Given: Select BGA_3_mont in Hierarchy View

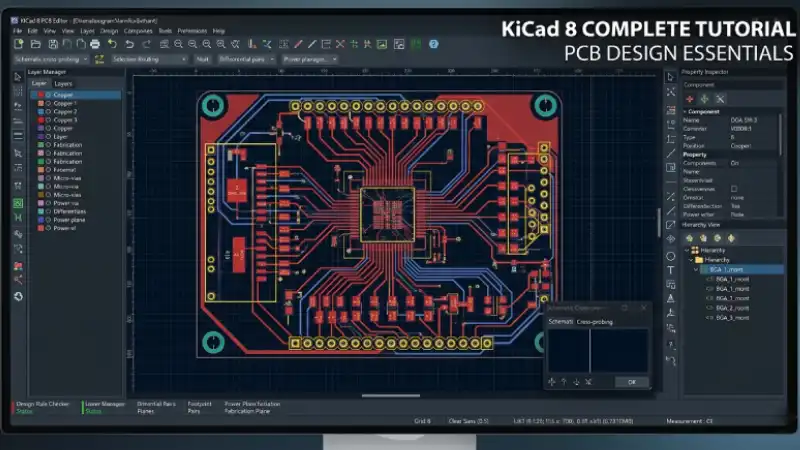Looking at the screenshot, I should 732,318.
